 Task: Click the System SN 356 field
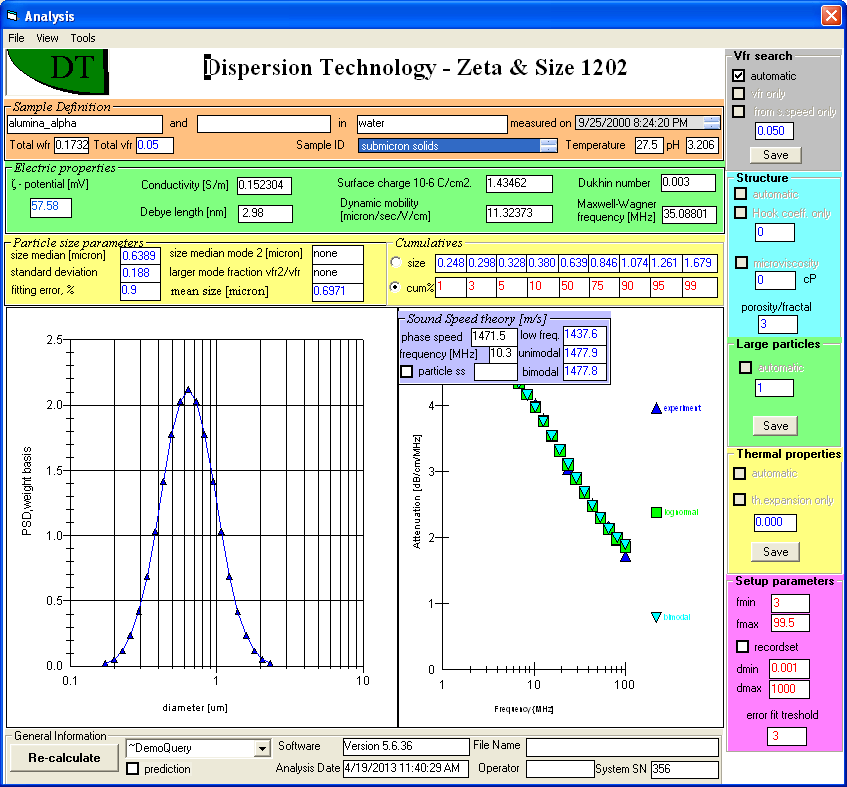pyautogui.click(x=684, y=769)
